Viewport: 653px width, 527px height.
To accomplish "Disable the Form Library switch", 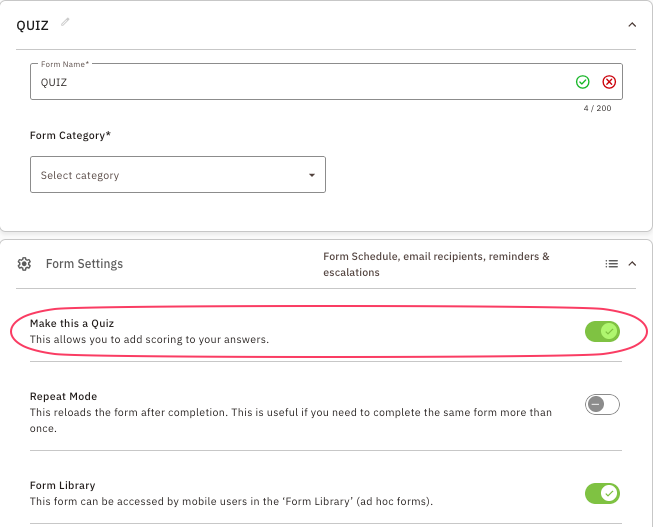I will point(602,493).
